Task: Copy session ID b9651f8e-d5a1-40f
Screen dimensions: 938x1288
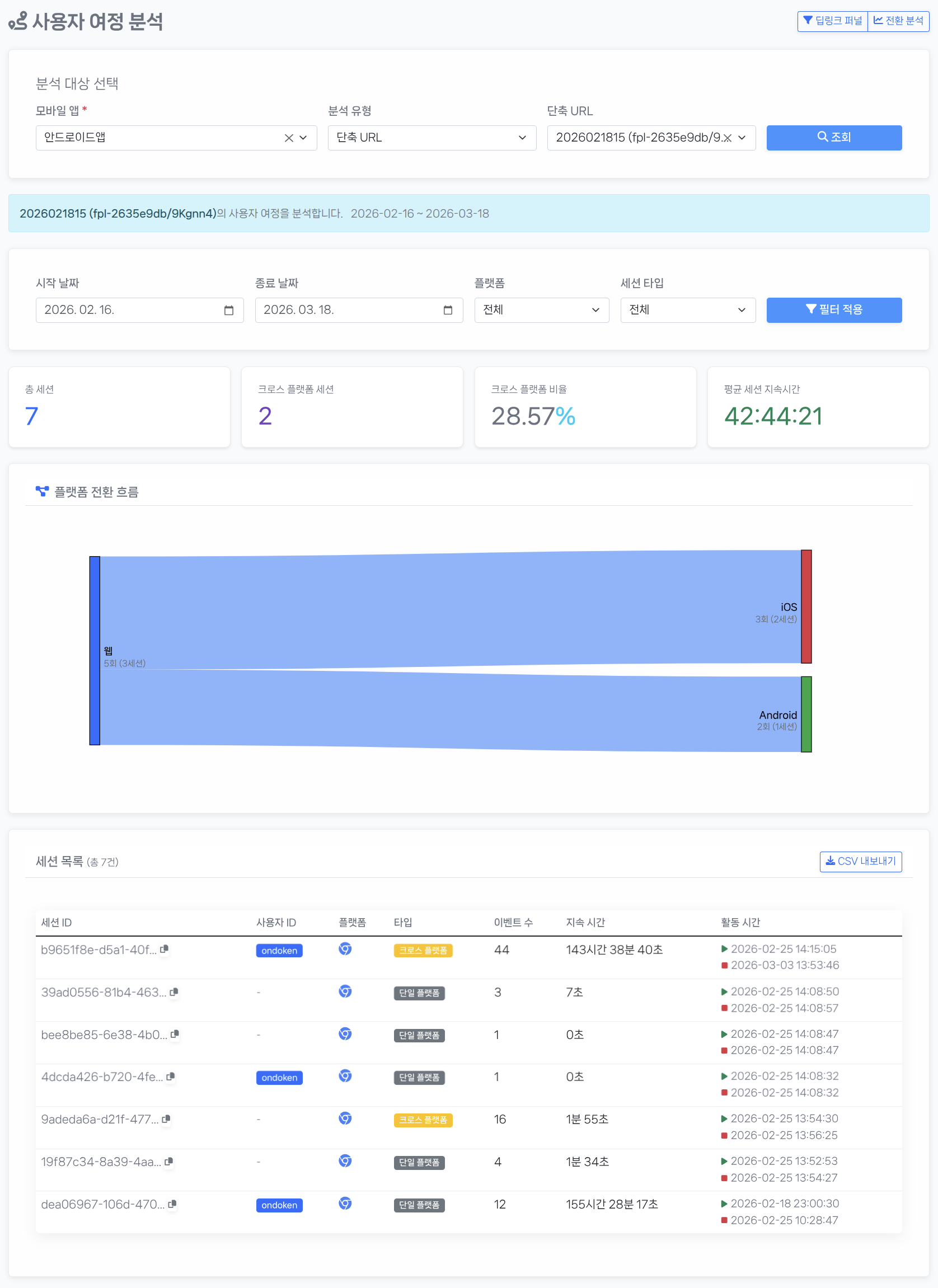Action: (x=164, y=949)
